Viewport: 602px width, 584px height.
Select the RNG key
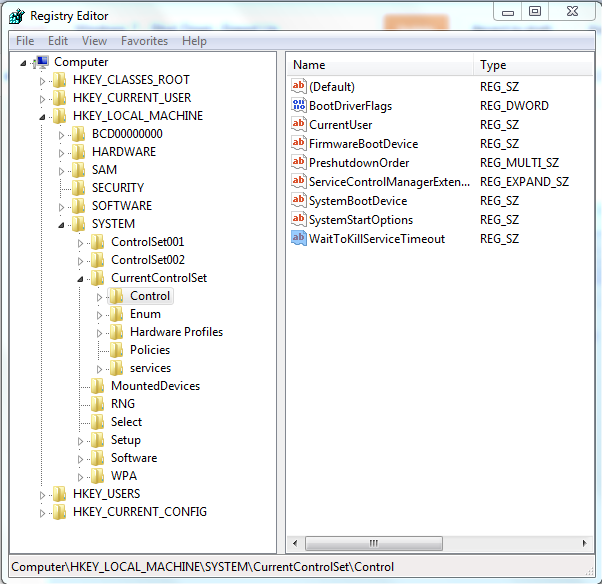coord(123,404)
